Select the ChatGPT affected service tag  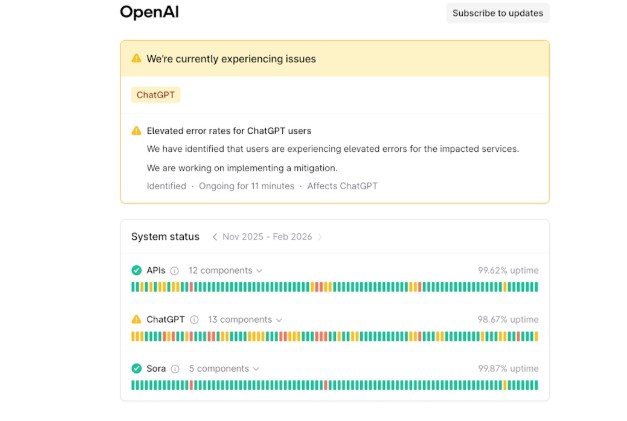[x=155, y=95]
